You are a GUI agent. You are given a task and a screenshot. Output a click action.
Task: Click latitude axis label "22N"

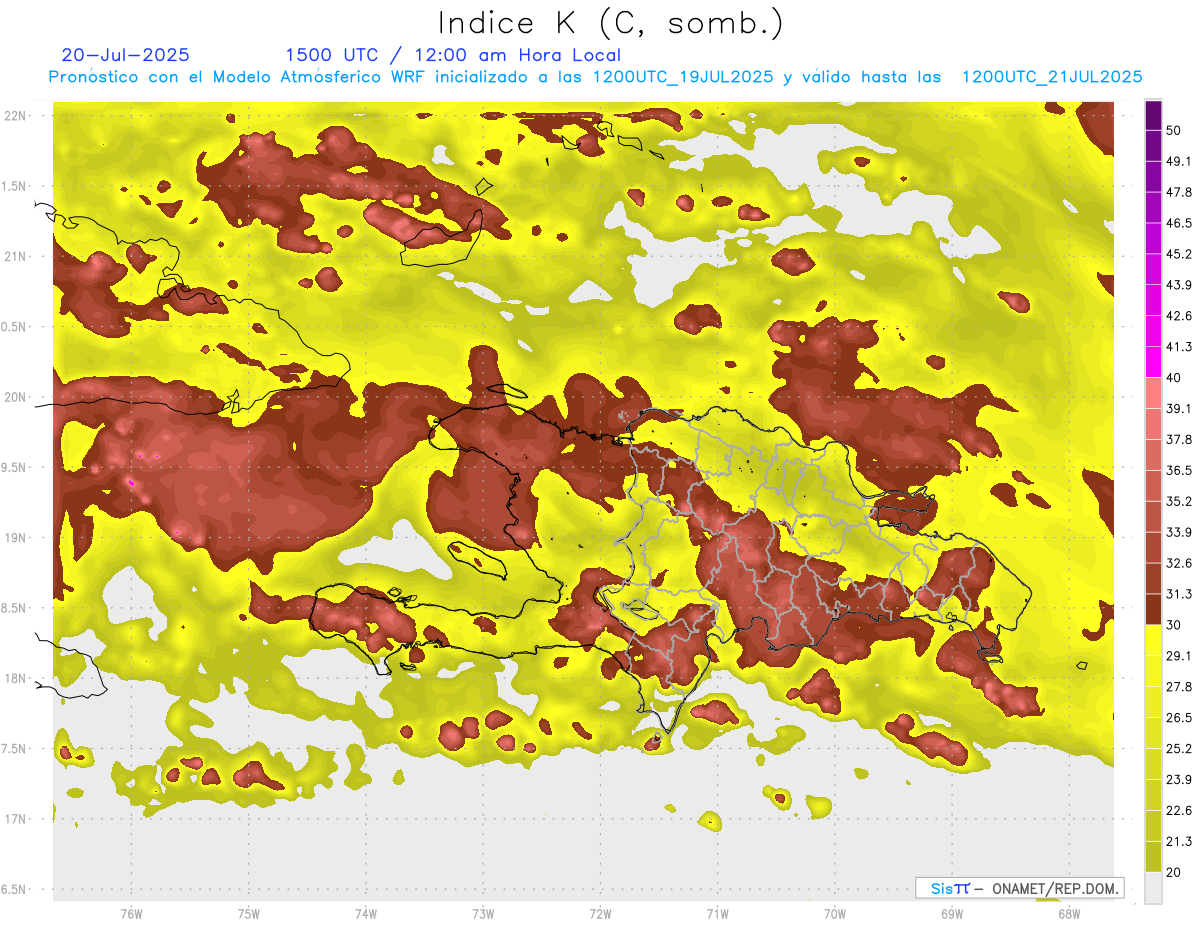click(17, 116)
